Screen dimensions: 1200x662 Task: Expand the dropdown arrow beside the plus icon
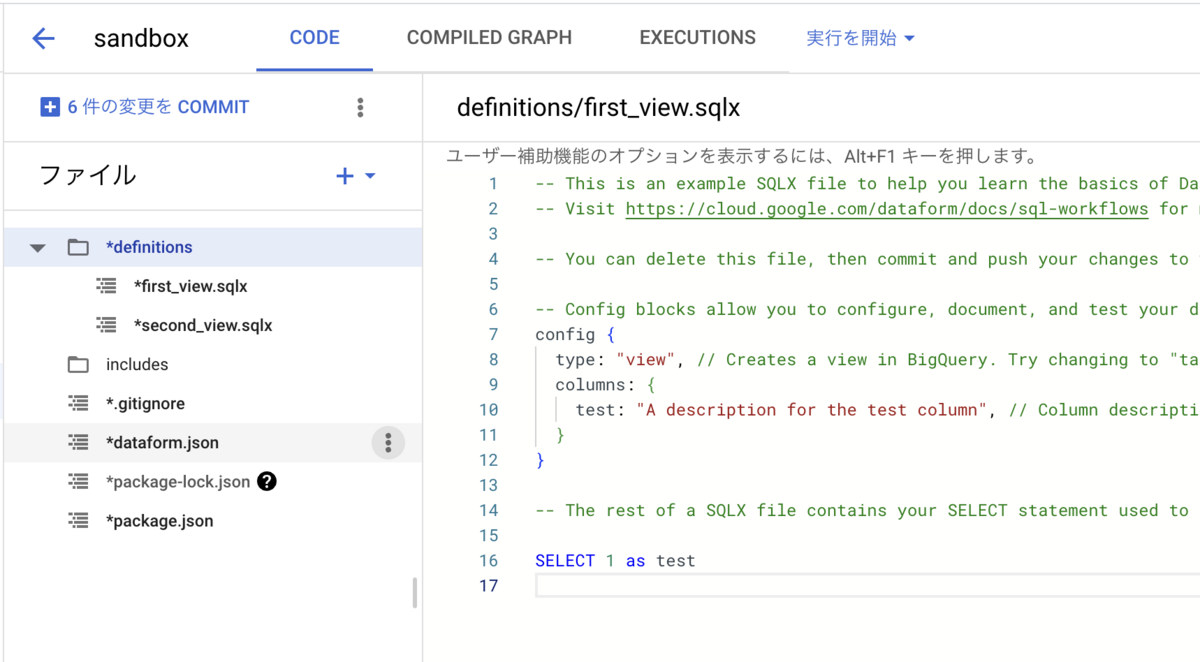(x=370, y=176)
